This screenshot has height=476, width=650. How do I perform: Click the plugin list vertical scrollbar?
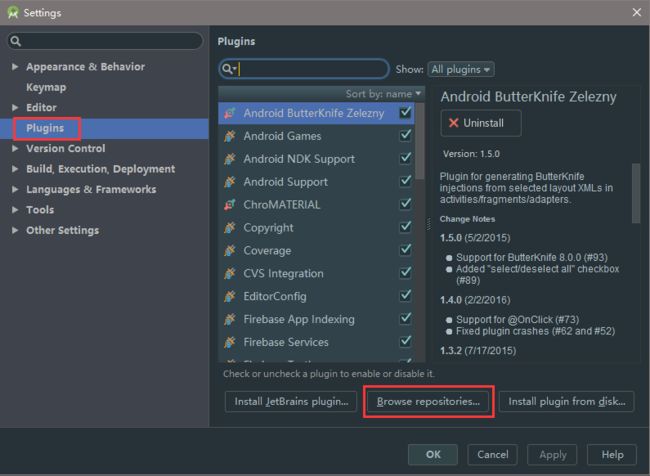pos(420,141)
